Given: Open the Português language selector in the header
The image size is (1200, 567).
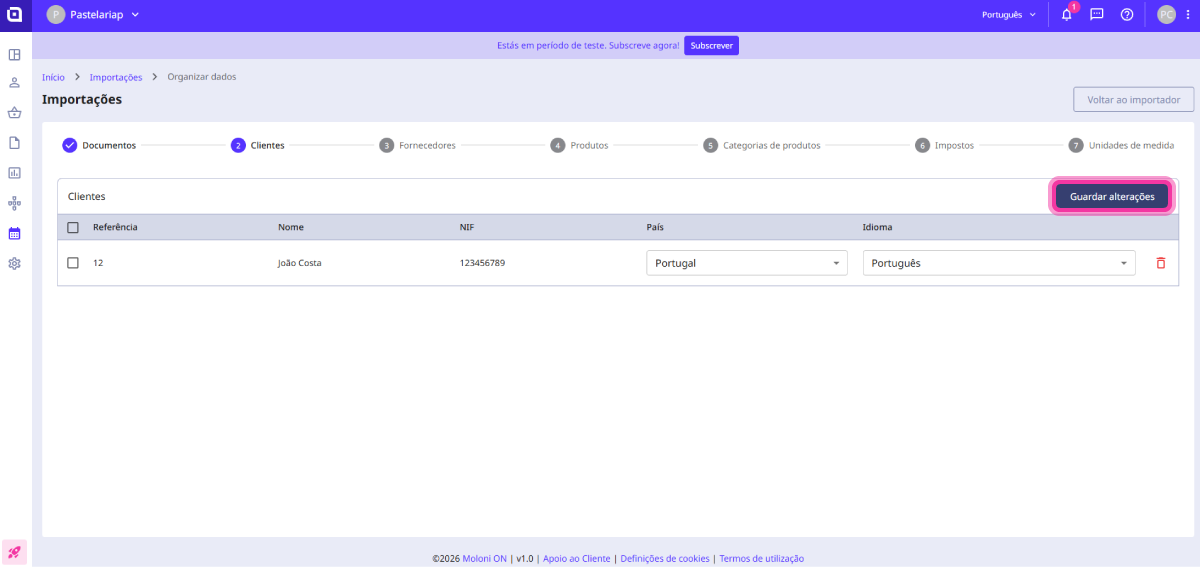Looking at the screenshot, I should point(1008,15).
